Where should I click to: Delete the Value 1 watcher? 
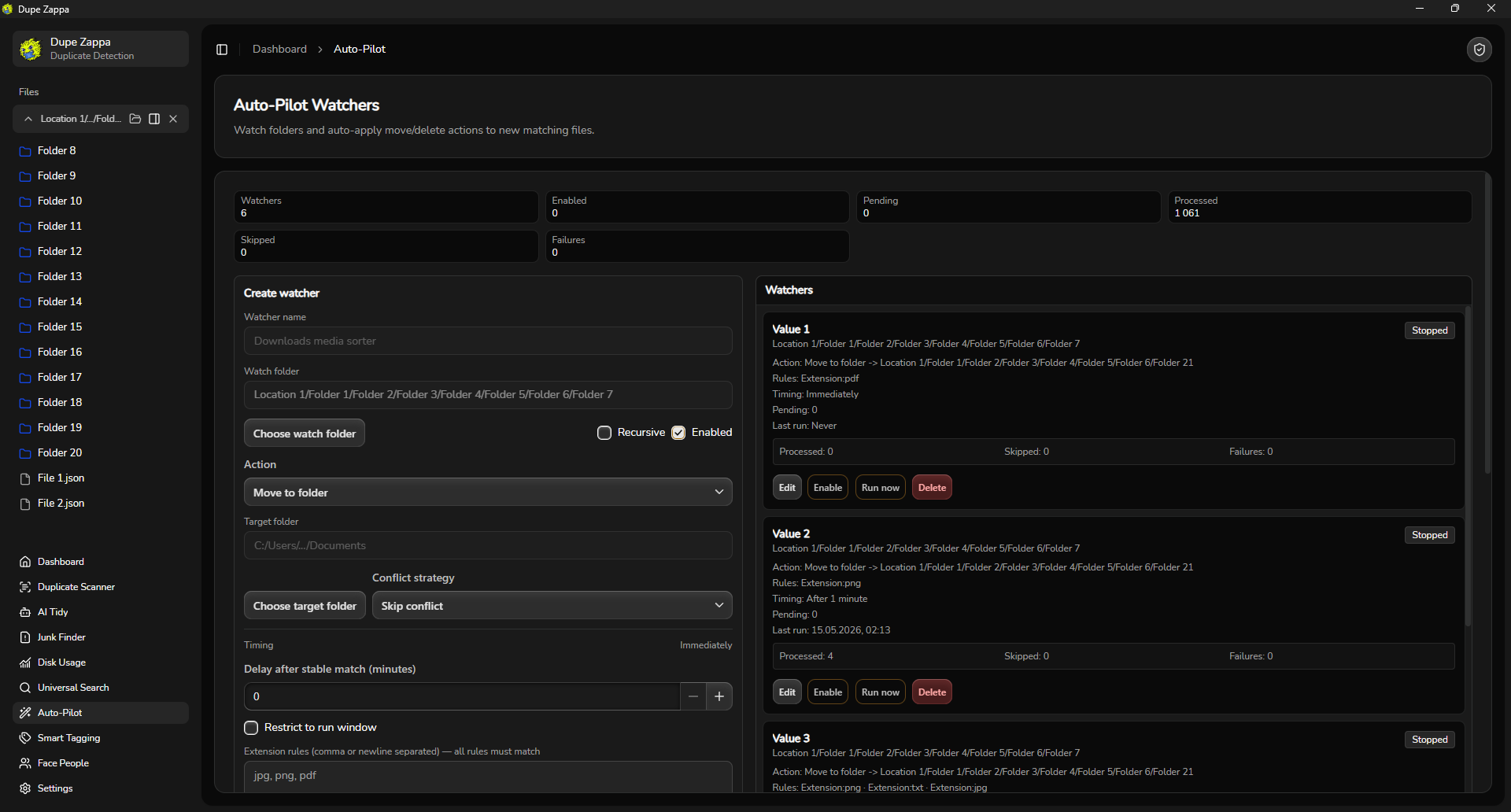(x=932, y=488)
